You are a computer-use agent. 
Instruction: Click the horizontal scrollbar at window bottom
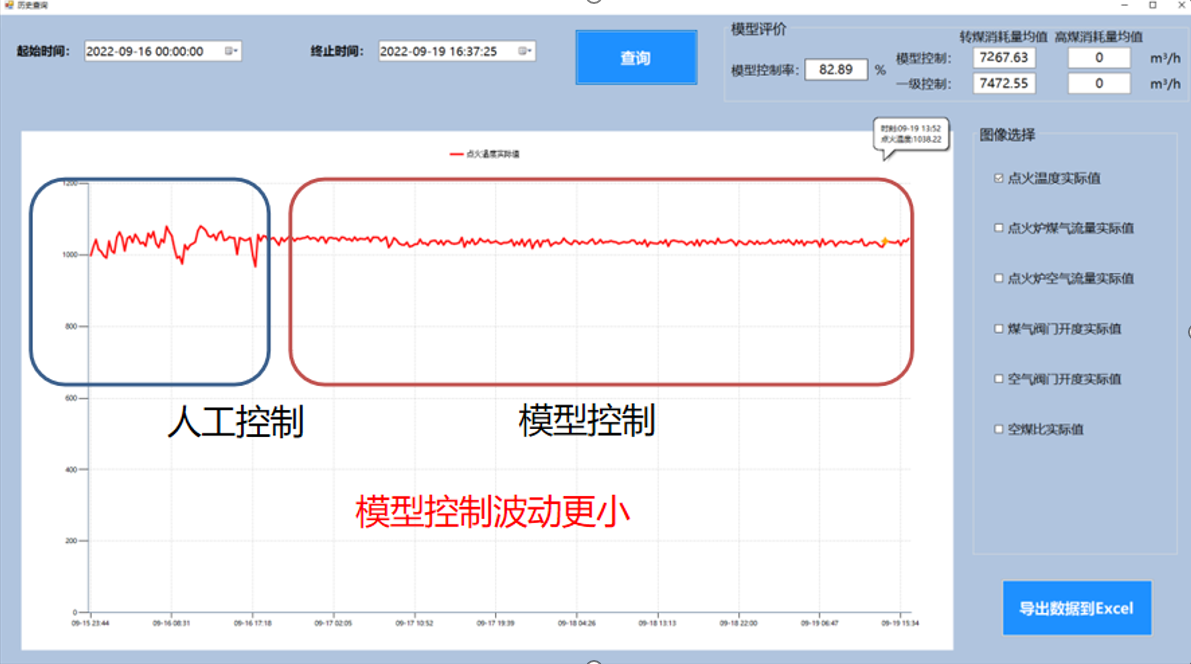[595, 658]
